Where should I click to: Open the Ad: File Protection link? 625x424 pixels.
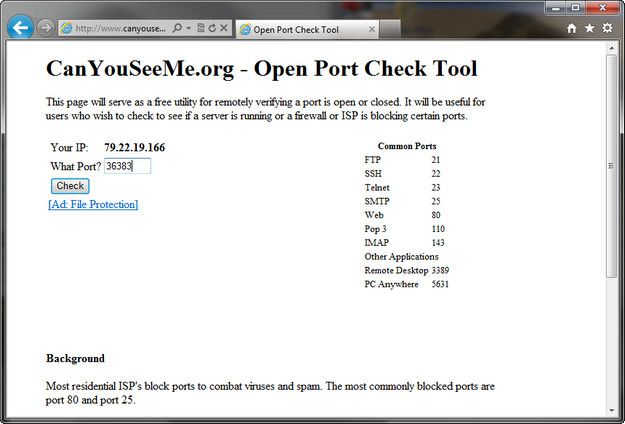(x=93, y=204)
